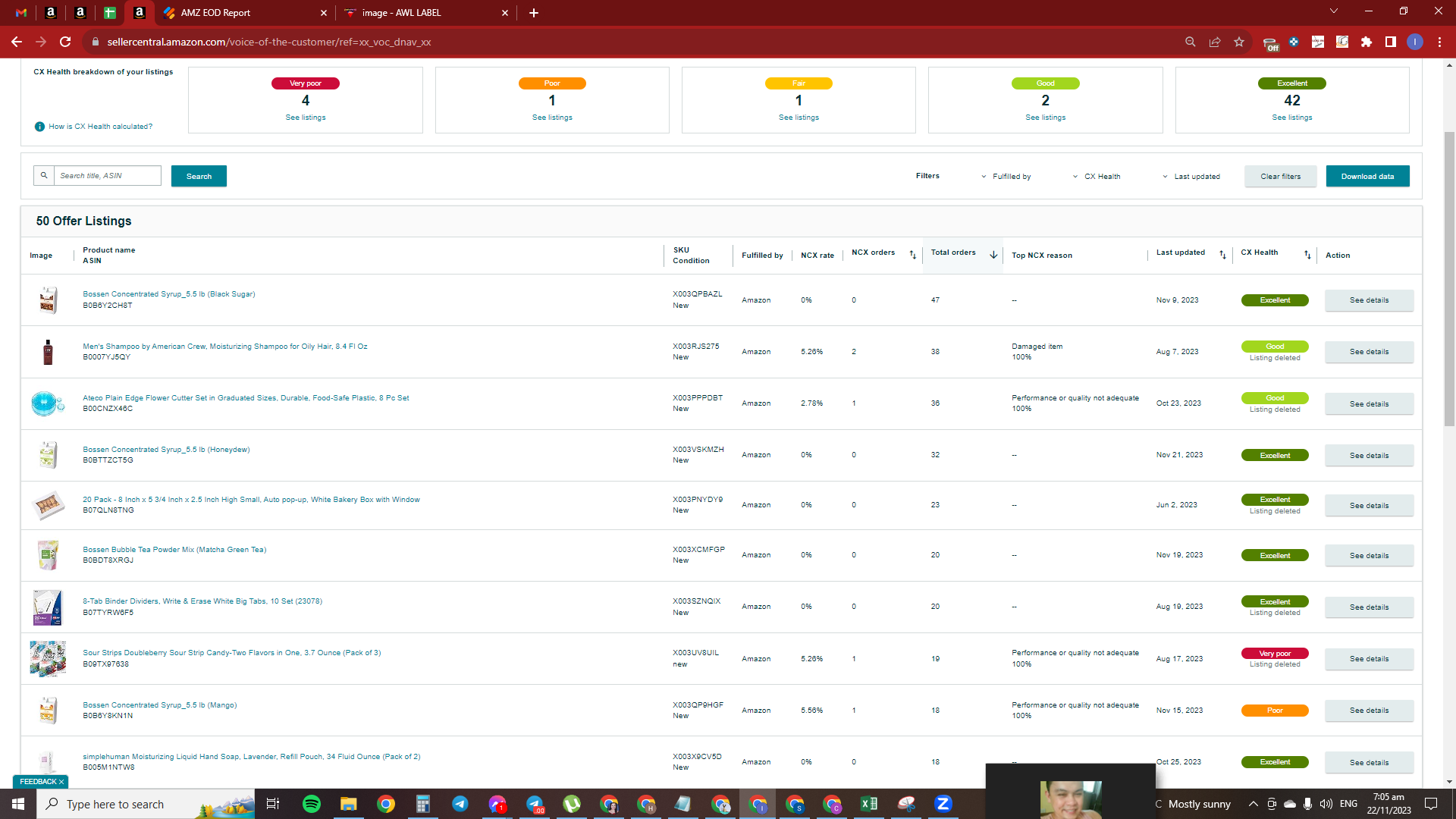Screen dimensions: 1456x819
Task: Sort listings by Last updated arrows
Action: coord(1222,255)
